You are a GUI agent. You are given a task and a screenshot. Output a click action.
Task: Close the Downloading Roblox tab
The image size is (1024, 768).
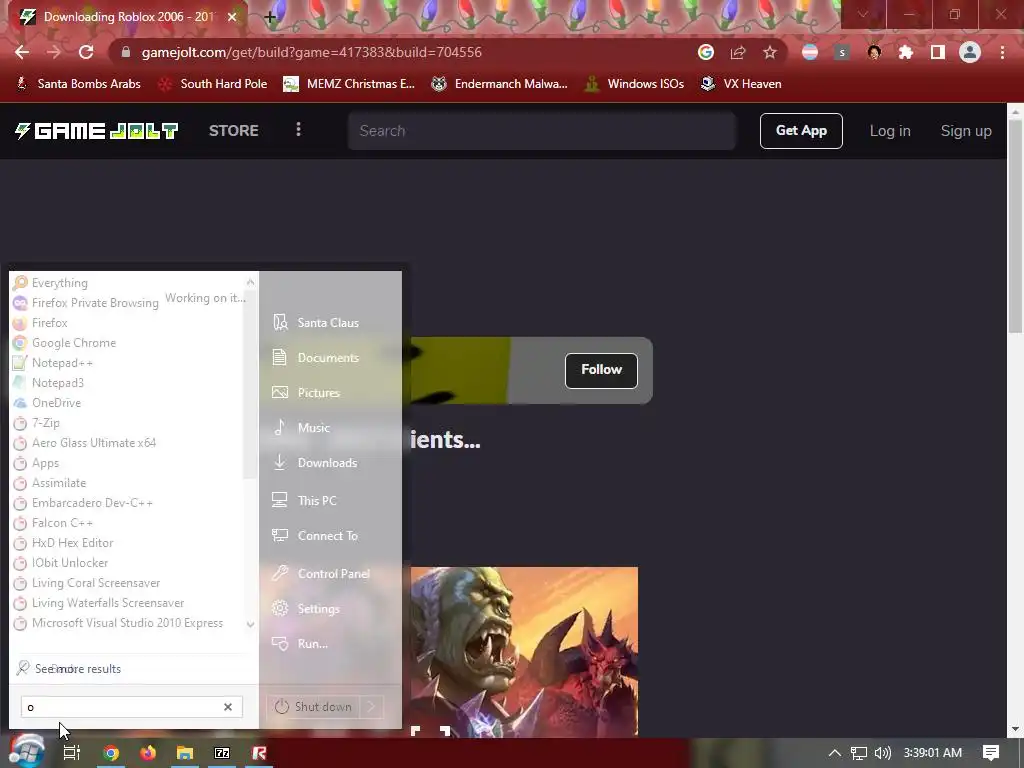pyautogui.click(x=232, y=17)
